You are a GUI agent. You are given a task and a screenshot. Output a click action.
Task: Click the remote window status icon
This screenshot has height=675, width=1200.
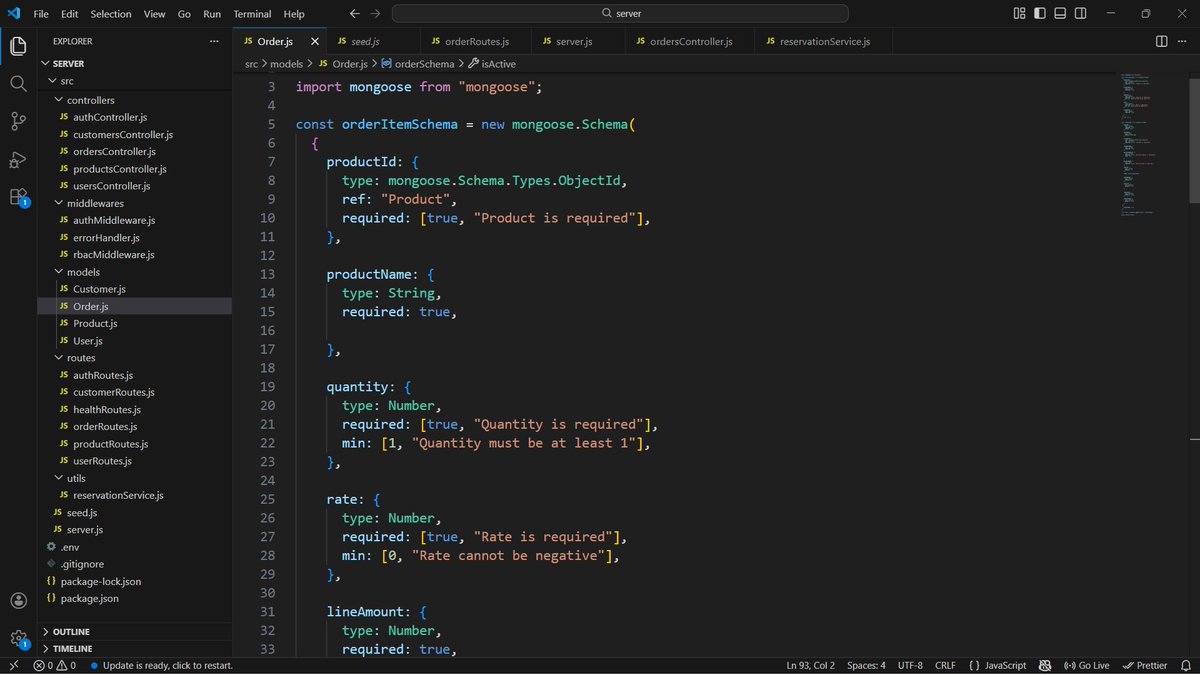[13, 665]
